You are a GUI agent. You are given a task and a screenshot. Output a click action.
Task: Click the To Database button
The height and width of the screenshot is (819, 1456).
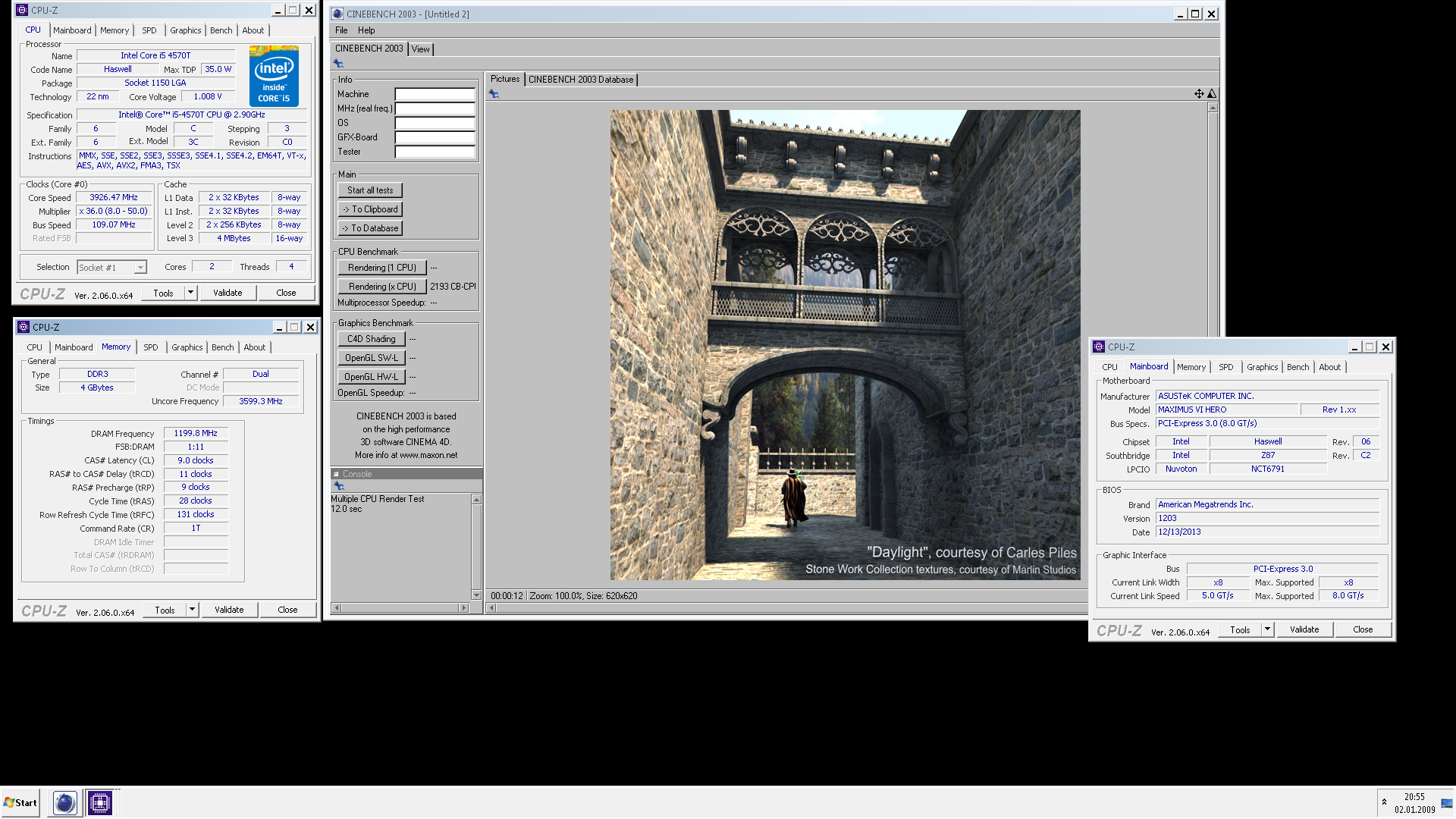click(370, 228)
